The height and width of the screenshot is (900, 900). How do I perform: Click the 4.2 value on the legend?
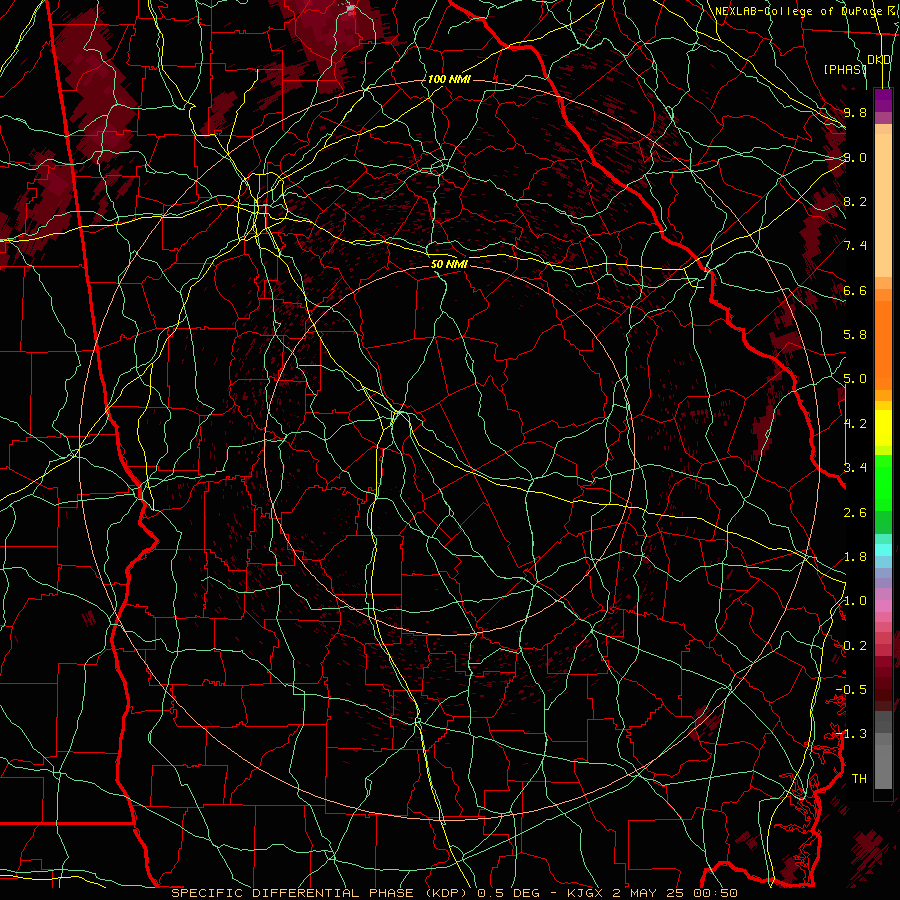click(855, 423)
